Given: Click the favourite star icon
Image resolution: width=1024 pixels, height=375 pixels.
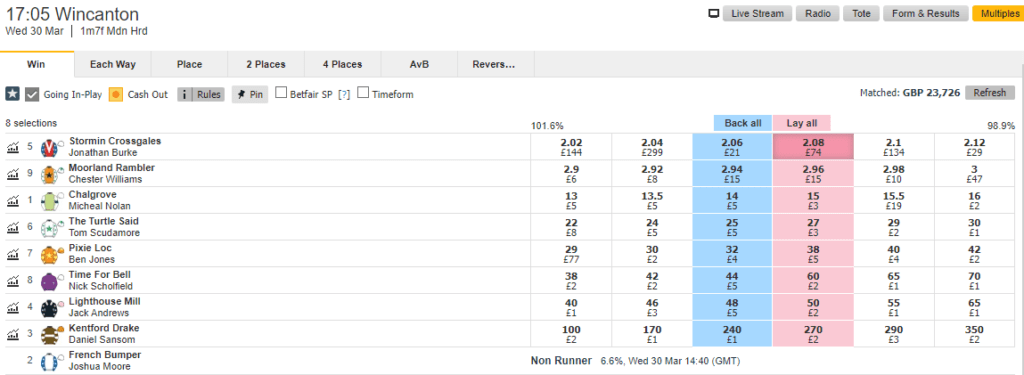Looking at the screenshot, I should pos(12,94).
